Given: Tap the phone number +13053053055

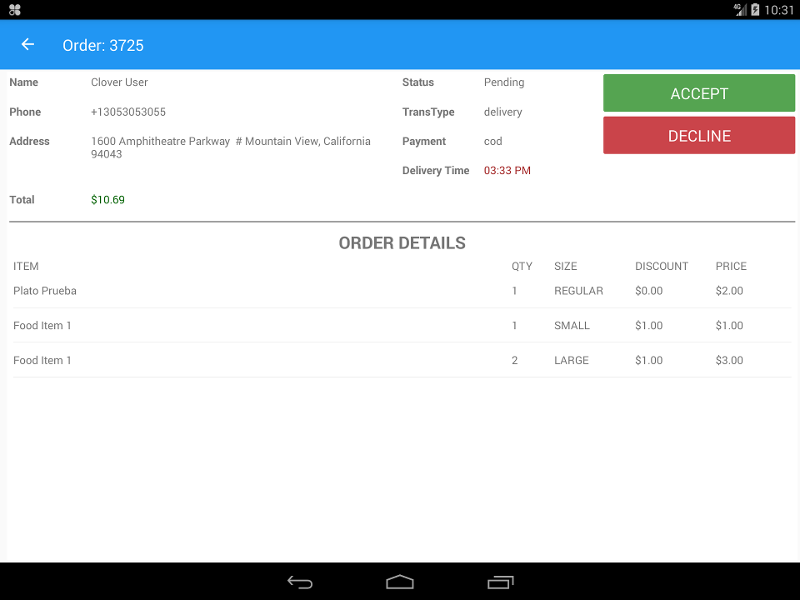Looking at the screenshot, I should 128,112.
